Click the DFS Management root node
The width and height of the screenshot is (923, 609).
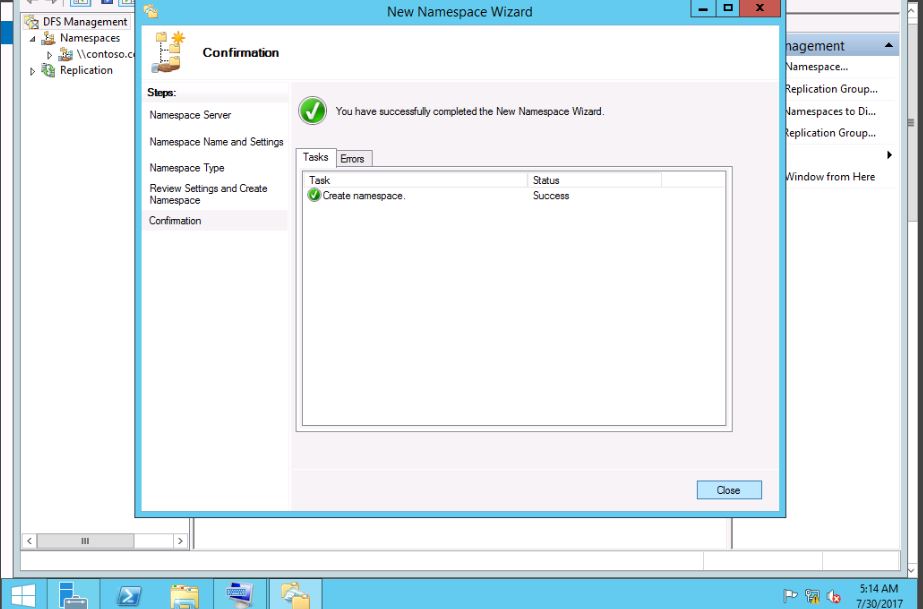point(85,22)
